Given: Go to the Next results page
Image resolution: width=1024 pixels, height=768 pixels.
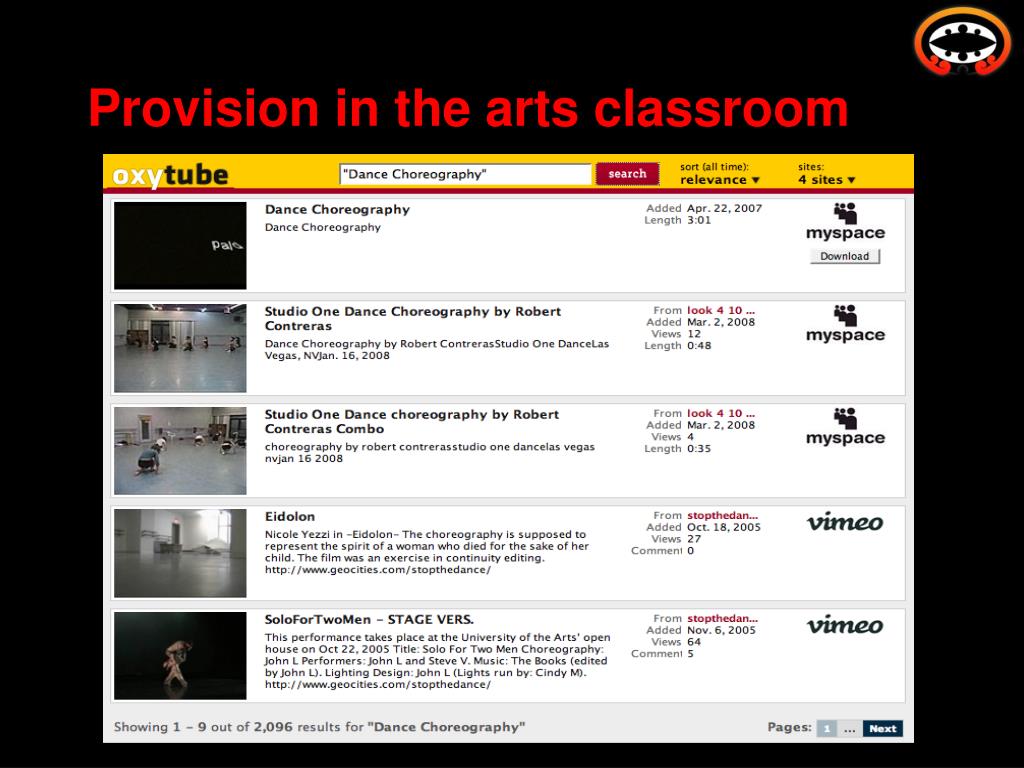Looking at the screenshot, I should 882,728.
